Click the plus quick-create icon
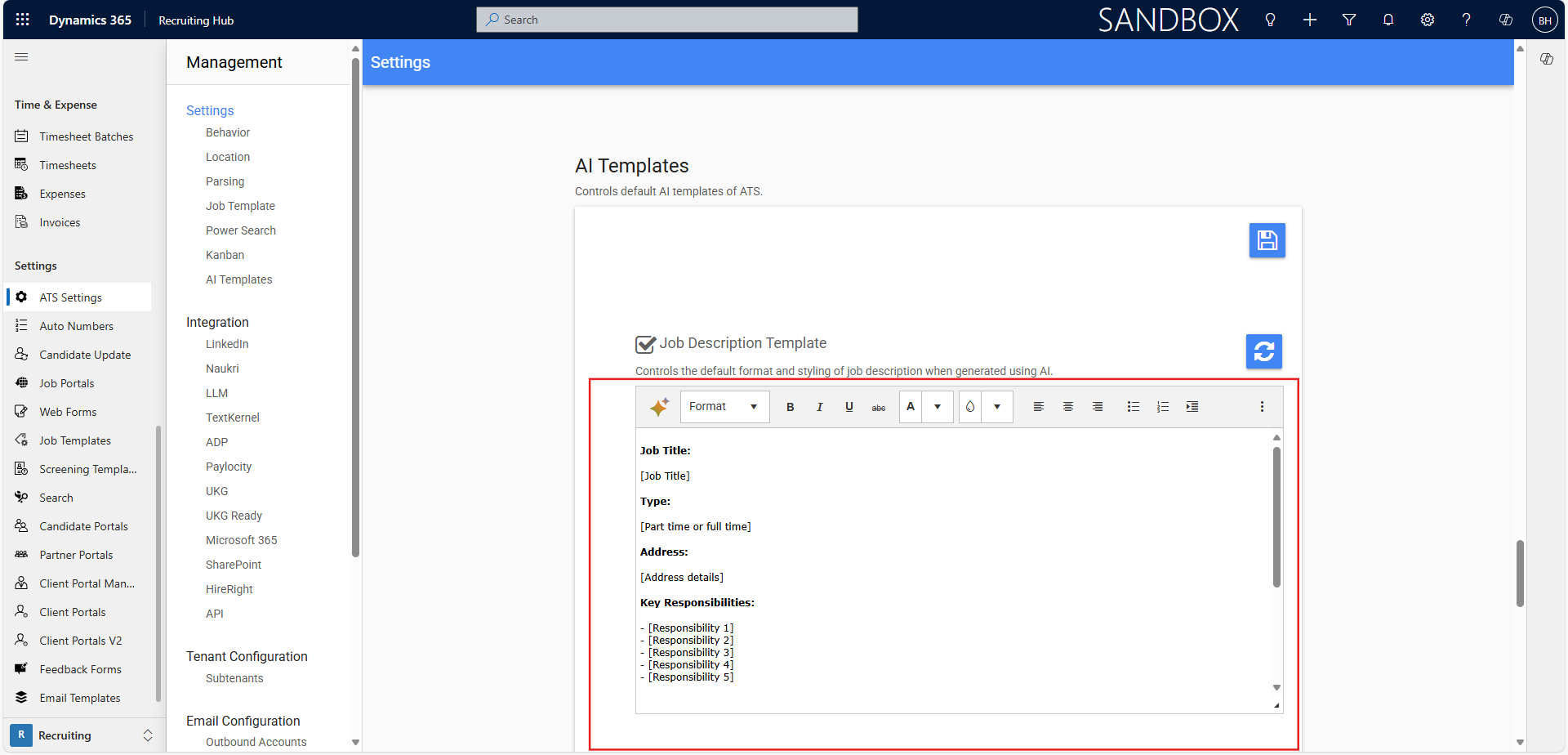 (1310, 20)
